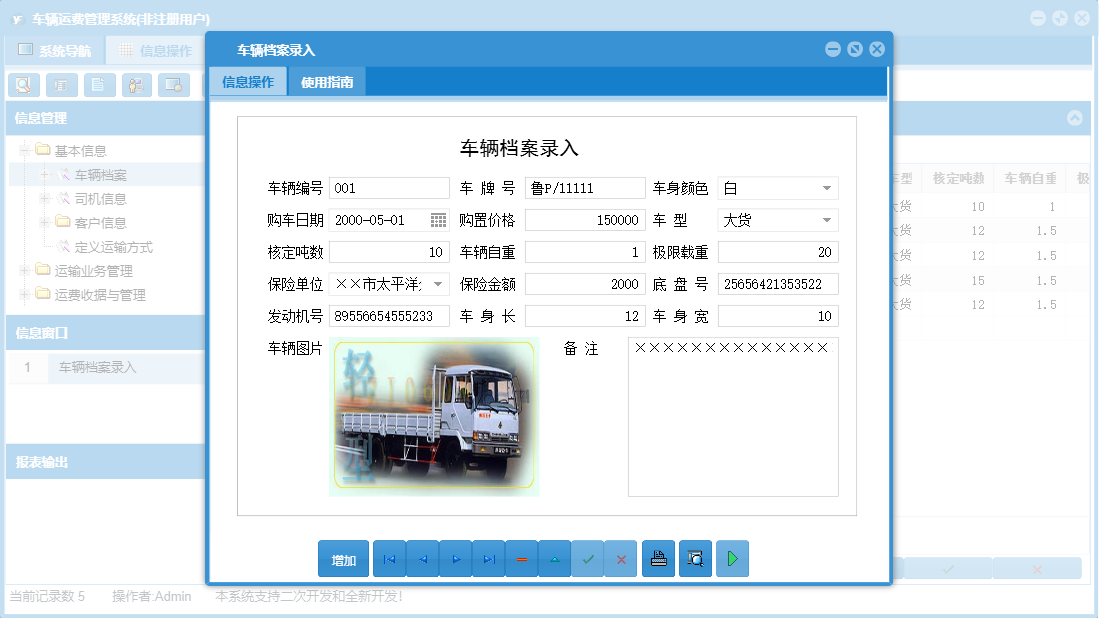The image size is (1099, 618).
Task: Confirm changes with the green checkmark icon
Action: click(x=588, y=558)
